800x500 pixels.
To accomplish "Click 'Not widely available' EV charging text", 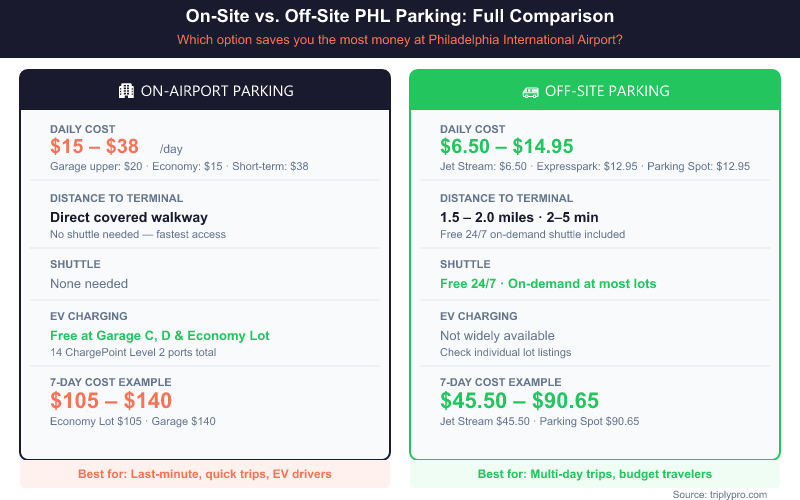I will [497, 335].
